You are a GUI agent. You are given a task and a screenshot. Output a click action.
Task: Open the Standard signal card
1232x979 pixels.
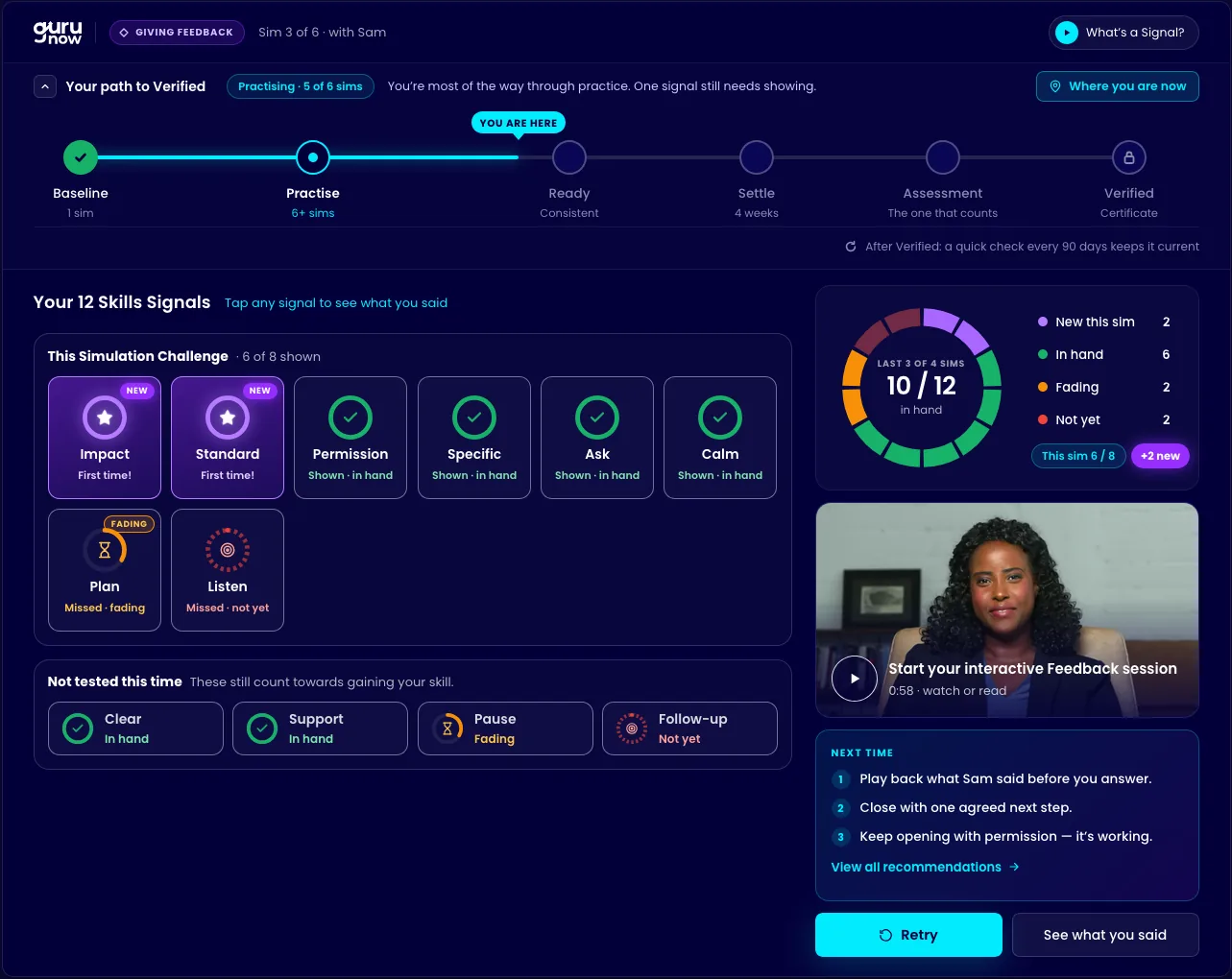point(228,438)
